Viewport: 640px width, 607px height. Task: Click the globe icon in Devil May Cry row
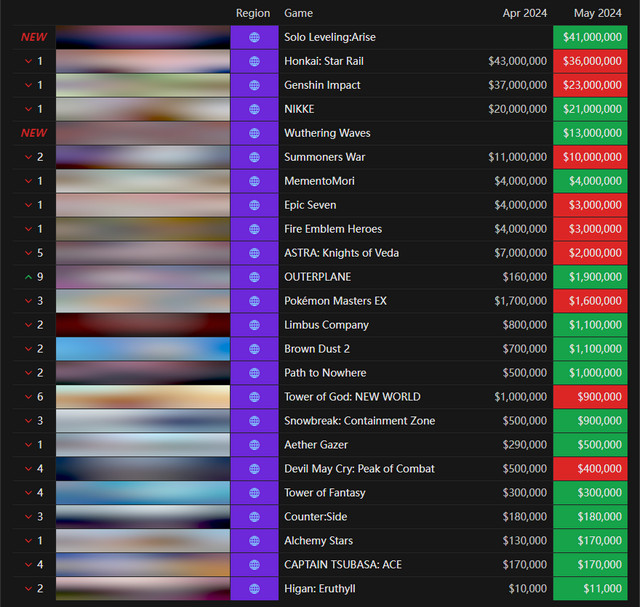click(x=254, y=469)
